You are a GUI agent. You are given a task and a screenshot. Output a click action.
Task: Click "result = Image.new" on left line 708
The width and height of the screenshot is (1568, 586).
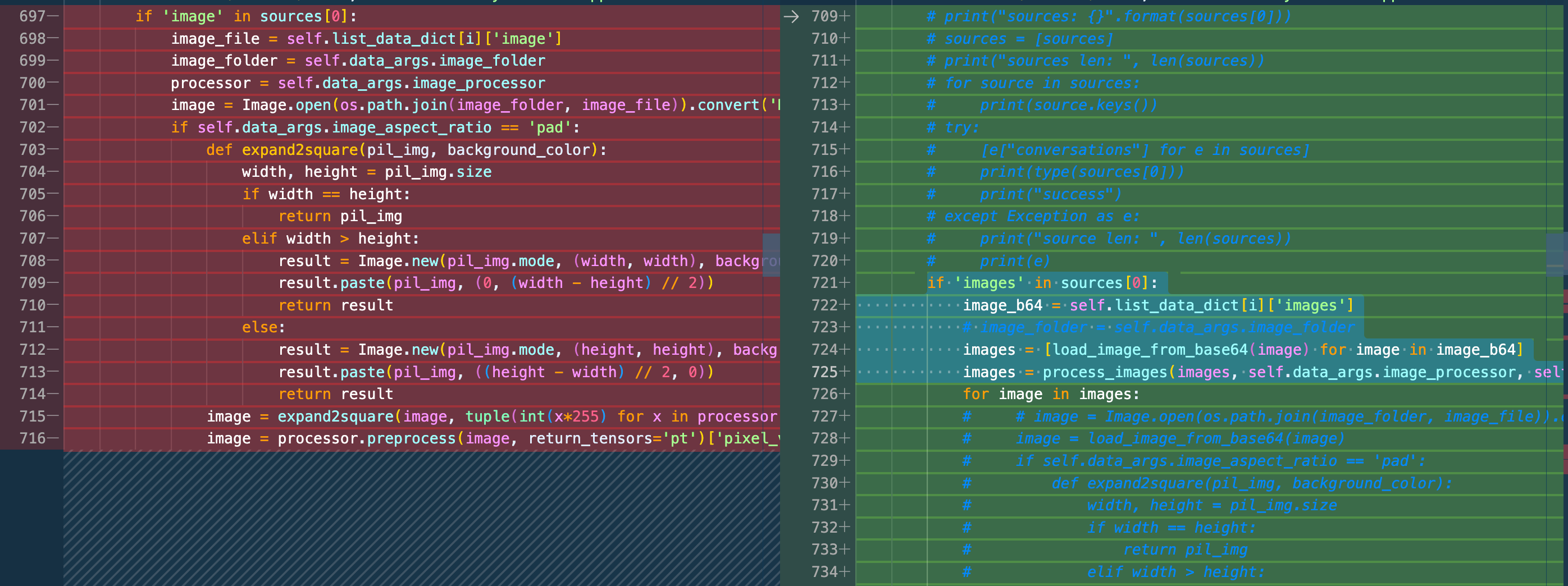coord(528,261)
